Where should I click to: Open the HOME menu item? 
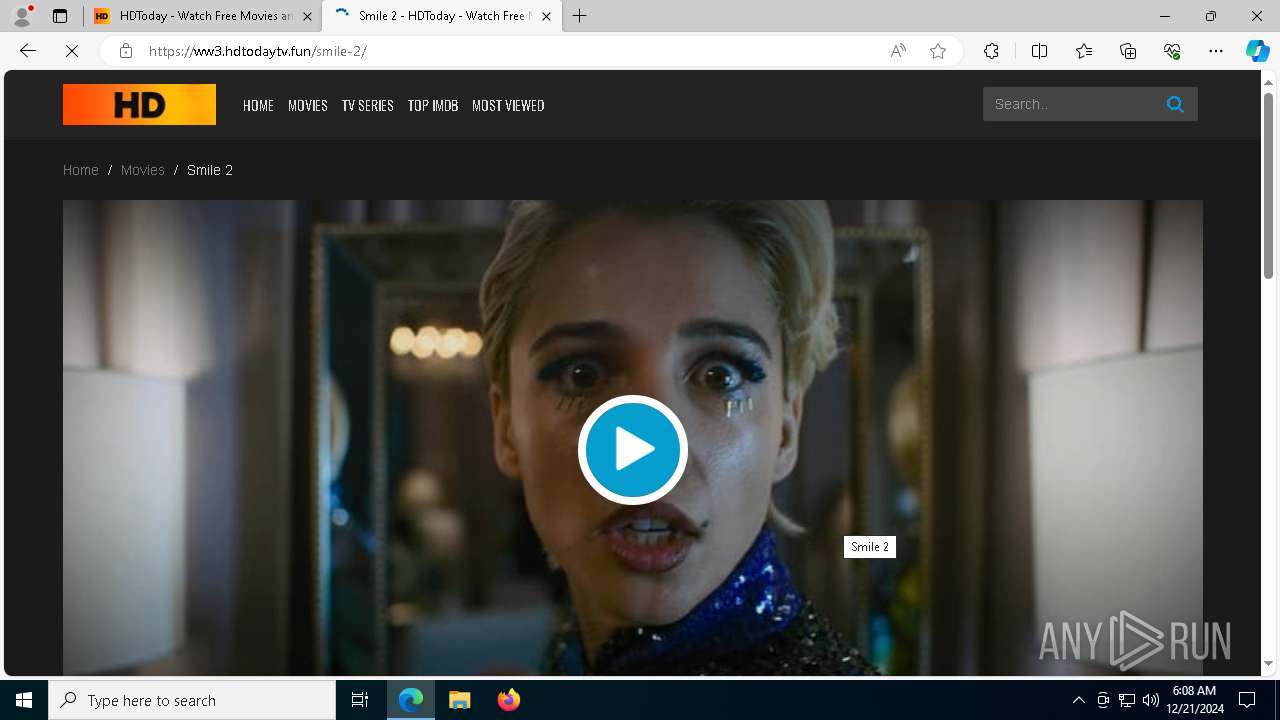258,105
